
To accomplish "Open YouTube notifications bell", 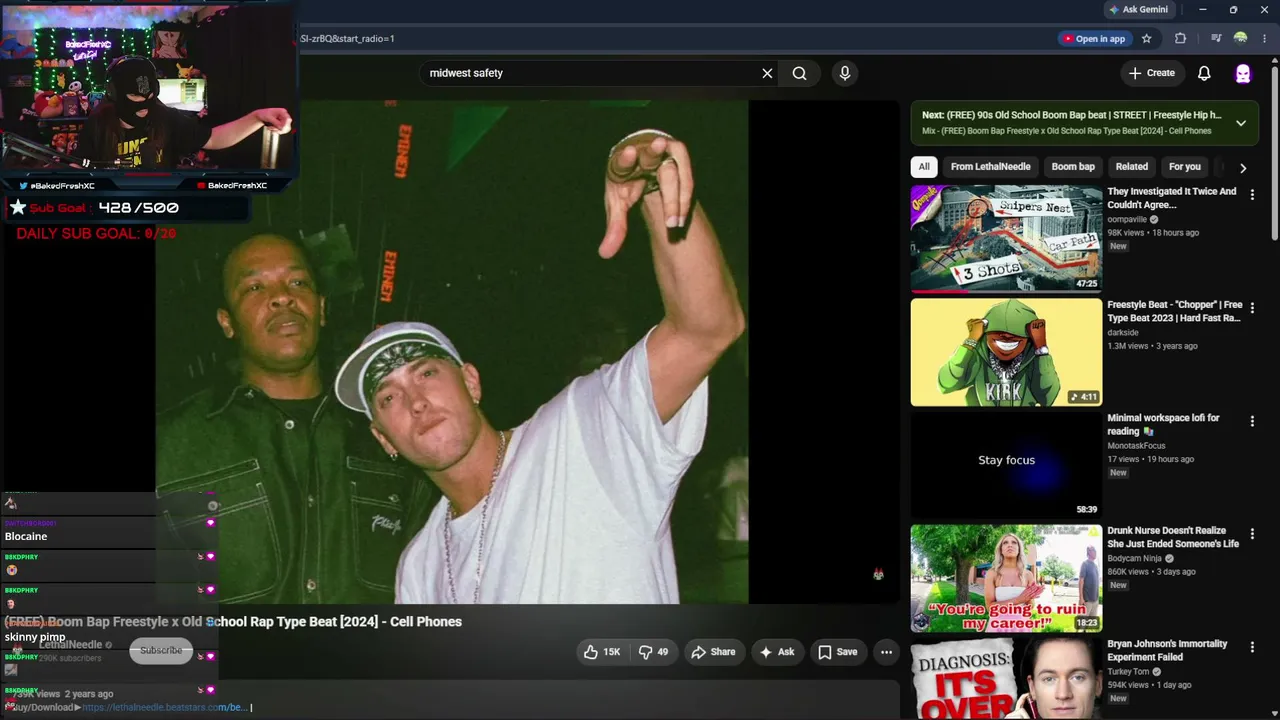I will (x=1204, y=73).
